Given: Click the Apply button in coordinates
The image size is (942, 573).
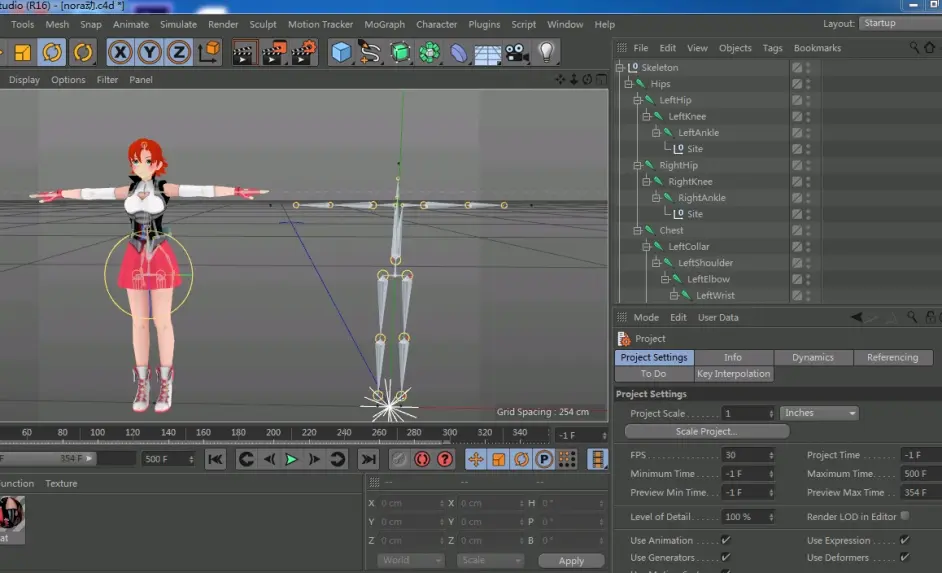Looking at the screenshot, I should coord(571,561).
